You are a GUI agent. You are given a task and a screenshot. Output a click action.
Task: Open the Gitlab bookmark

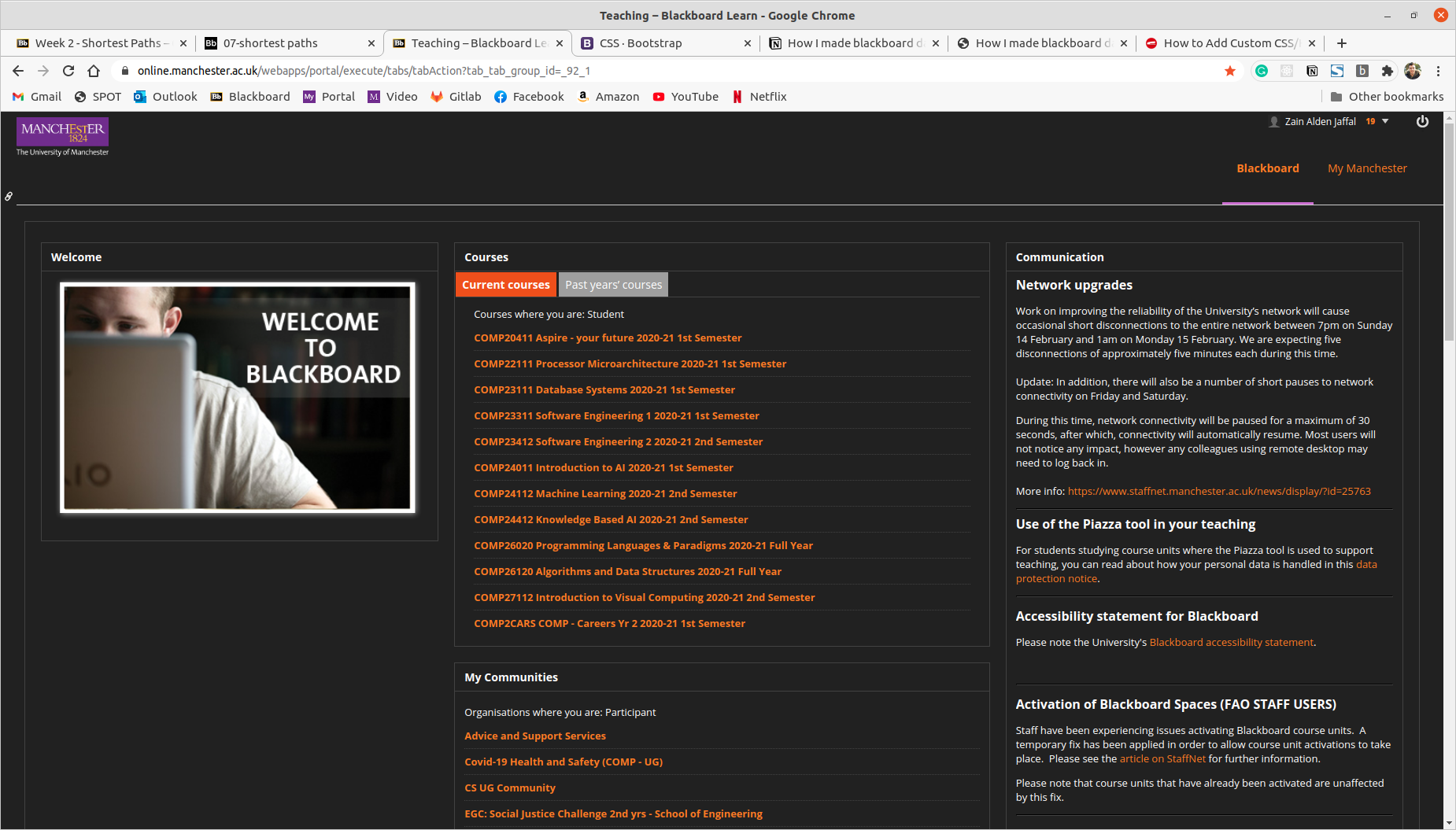(x=456, y=97)
